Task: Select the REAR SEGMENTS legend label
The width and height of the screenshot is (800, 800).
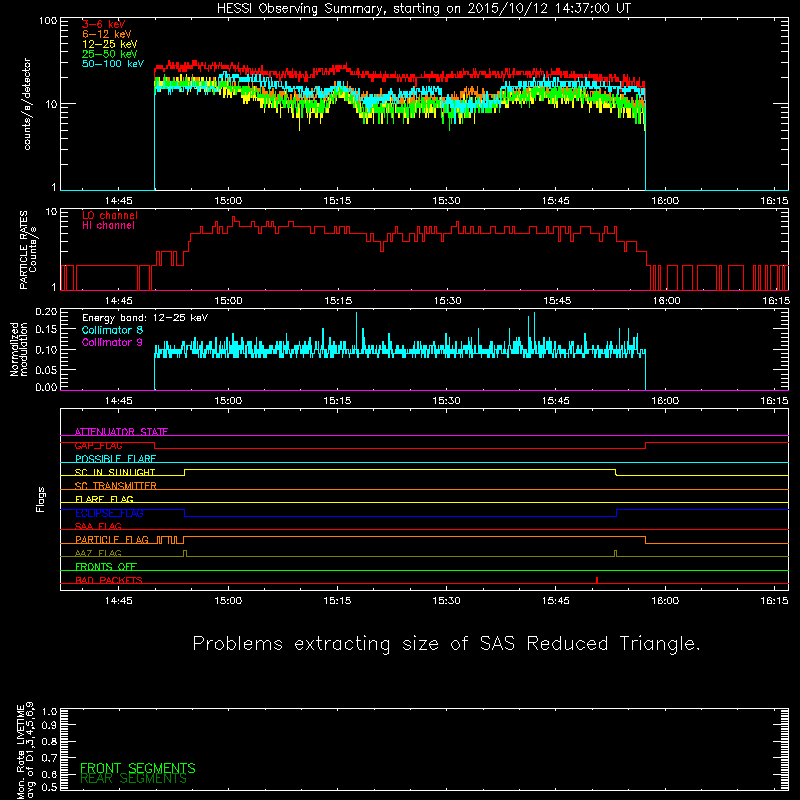Action: (134, 779)
